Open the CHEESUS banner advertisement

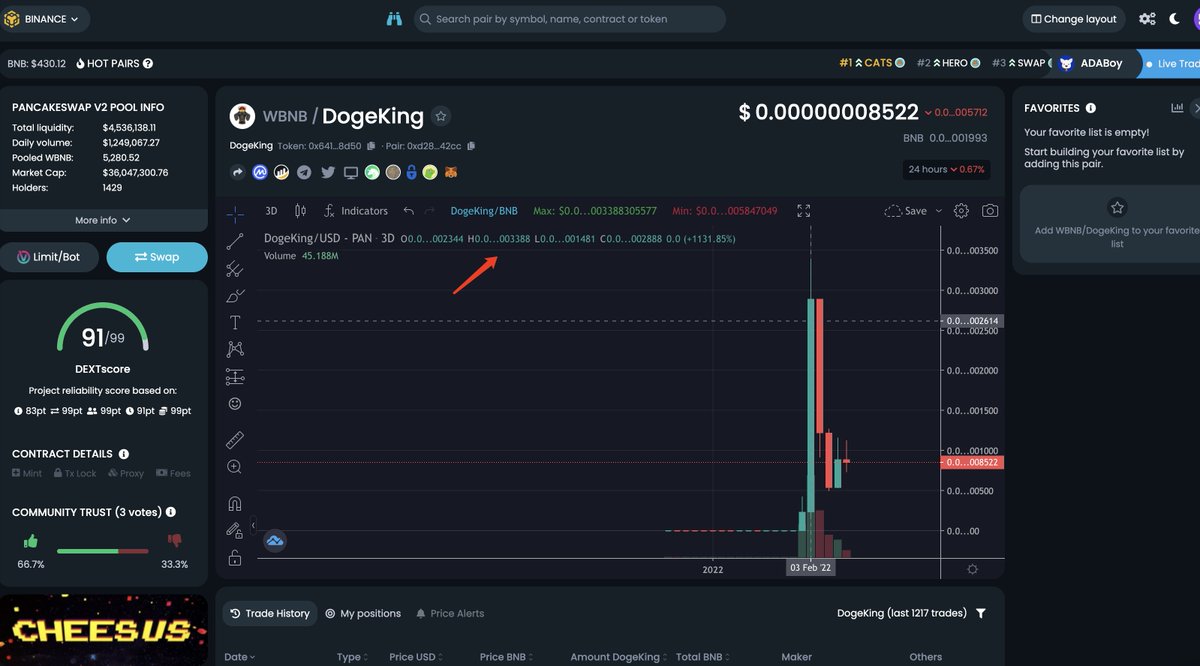tap(104, 630)
